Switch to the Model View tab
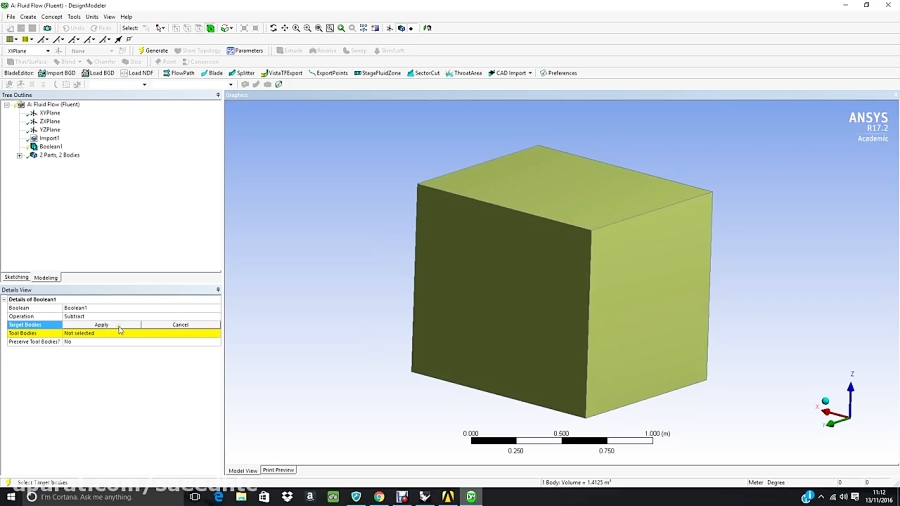This screenshot has width=900, height=506. pyautogui.click(x=243, y=470)
